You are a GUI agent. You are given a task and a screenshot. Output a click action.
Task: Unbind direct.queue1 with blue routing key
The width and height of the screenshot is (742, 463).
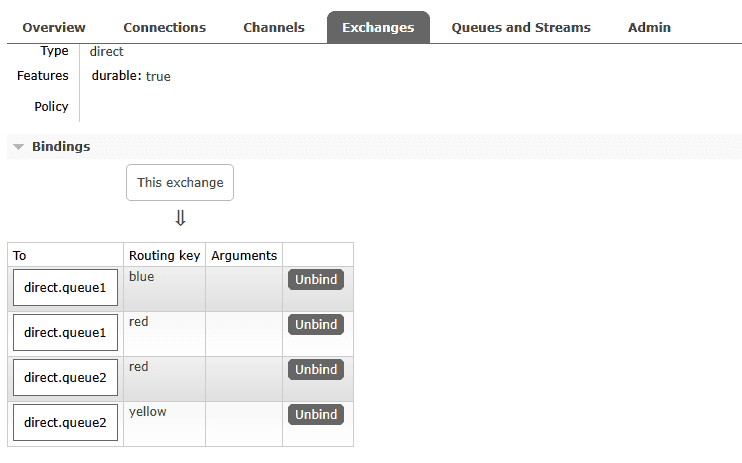coord(316,280)
